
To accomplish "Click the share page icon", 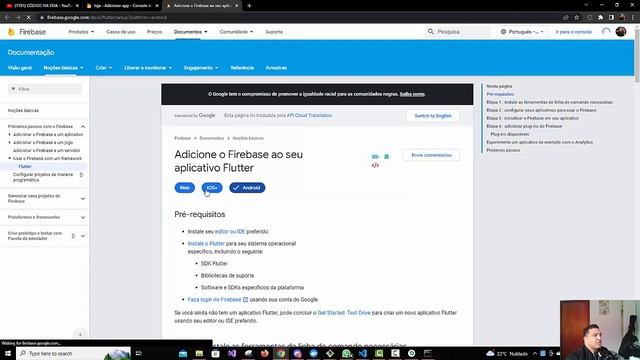I will 566,18.
